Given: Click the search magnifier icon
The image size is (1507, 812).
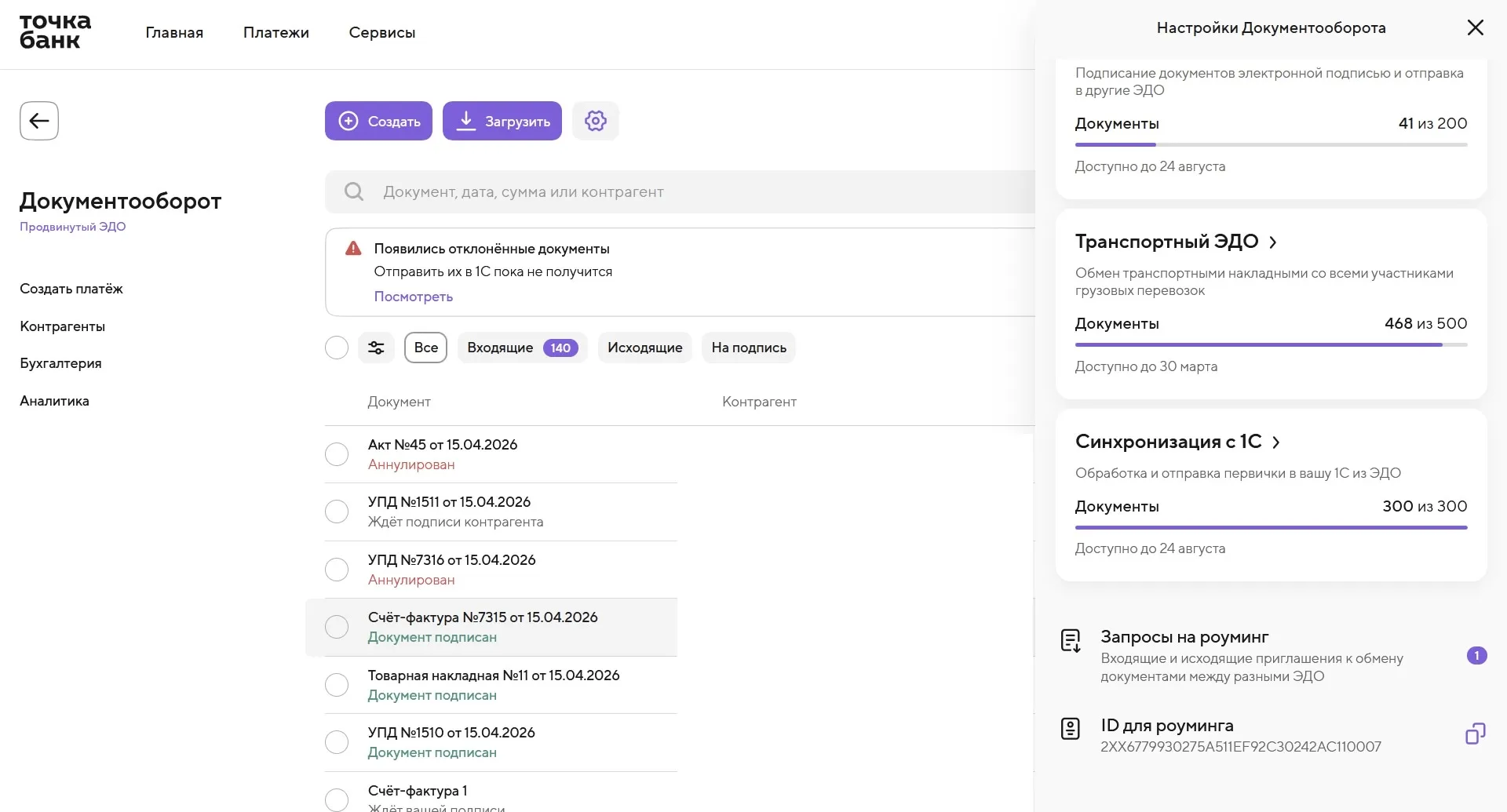Looking at the screenshot, I should tap(354, 192).
